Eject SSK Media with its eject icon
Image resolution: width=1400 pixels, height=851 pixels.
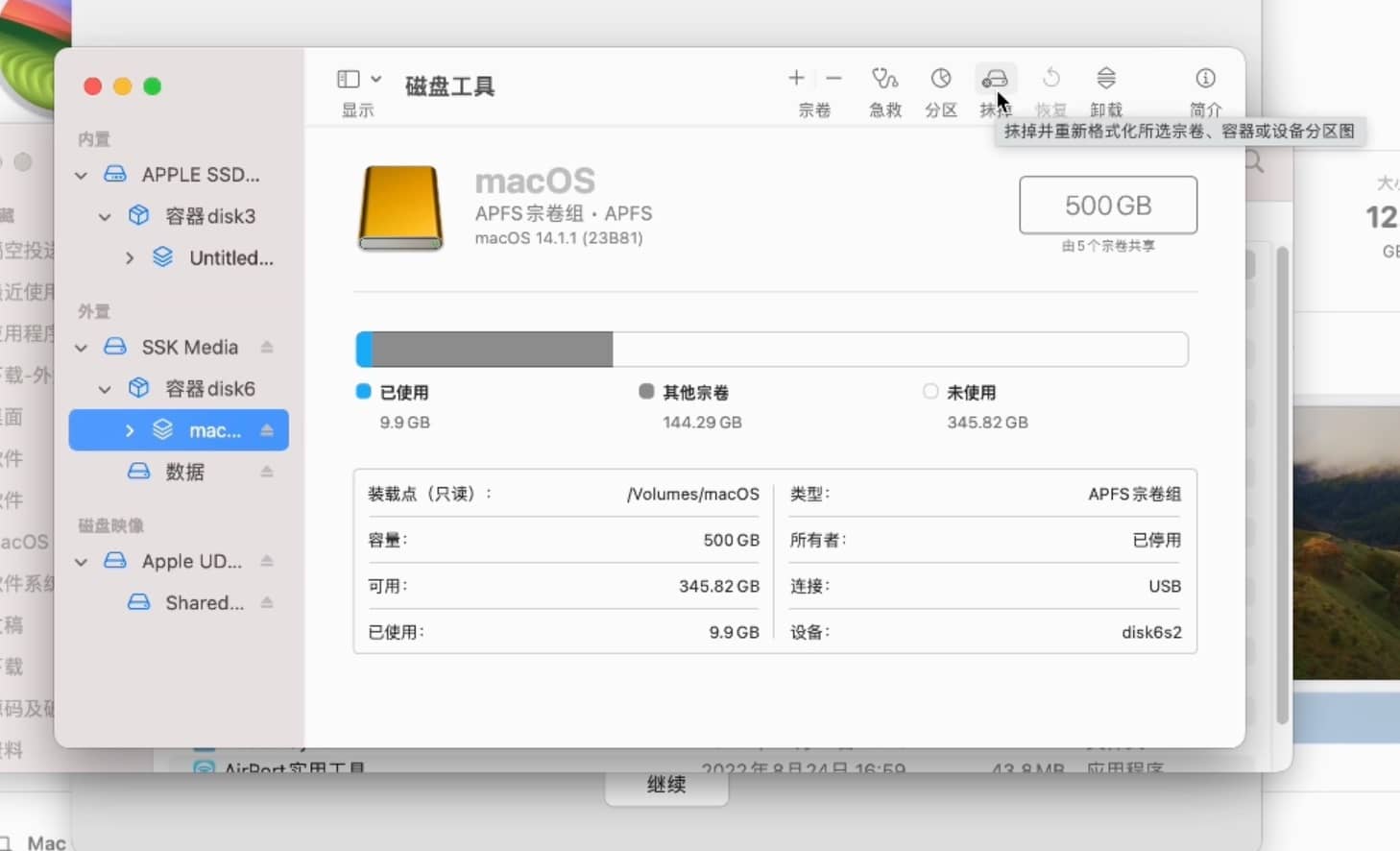[x=267, y=347]
